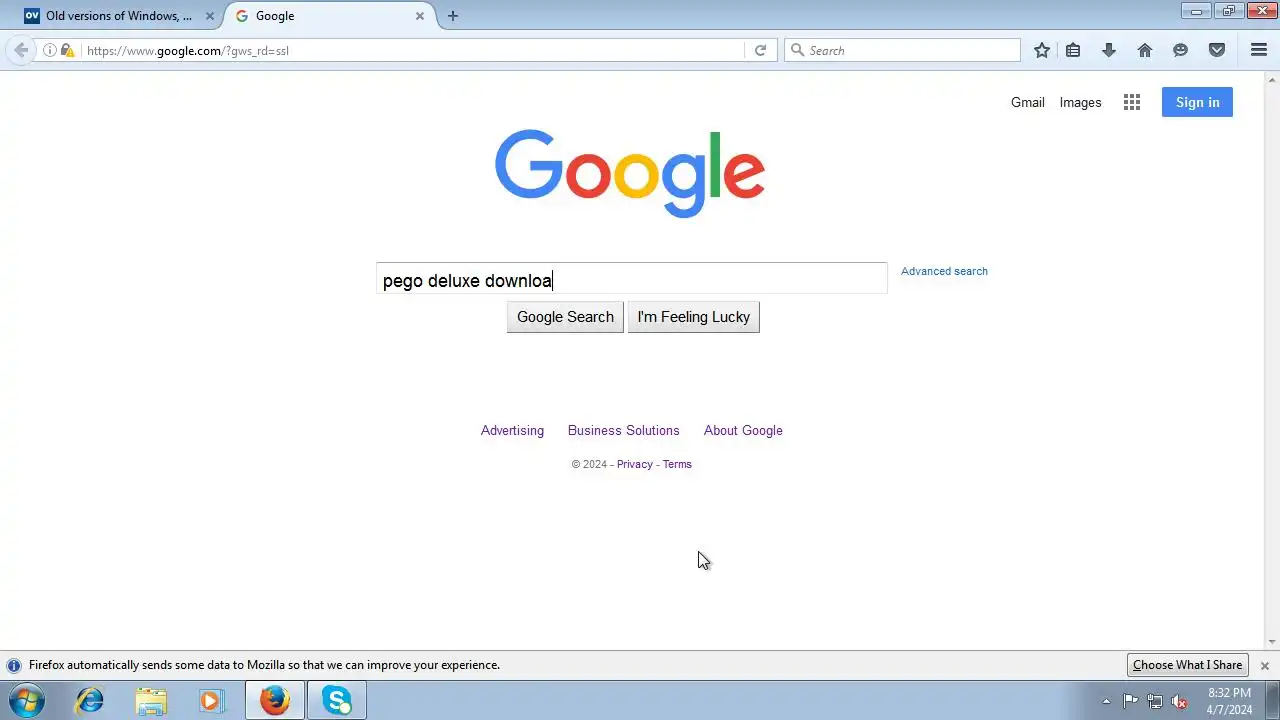This screenshot has width=1280, height=720.
Task: Open Windows Media Player from taskbar
Action: pyautogui.click(x=211, y=701)
